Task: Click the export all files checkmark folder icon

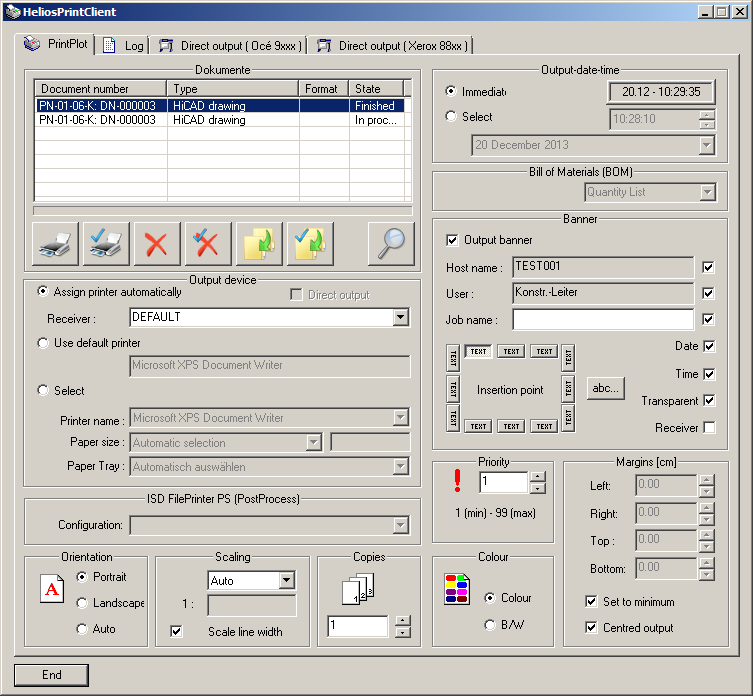Action: pos(310,244)
